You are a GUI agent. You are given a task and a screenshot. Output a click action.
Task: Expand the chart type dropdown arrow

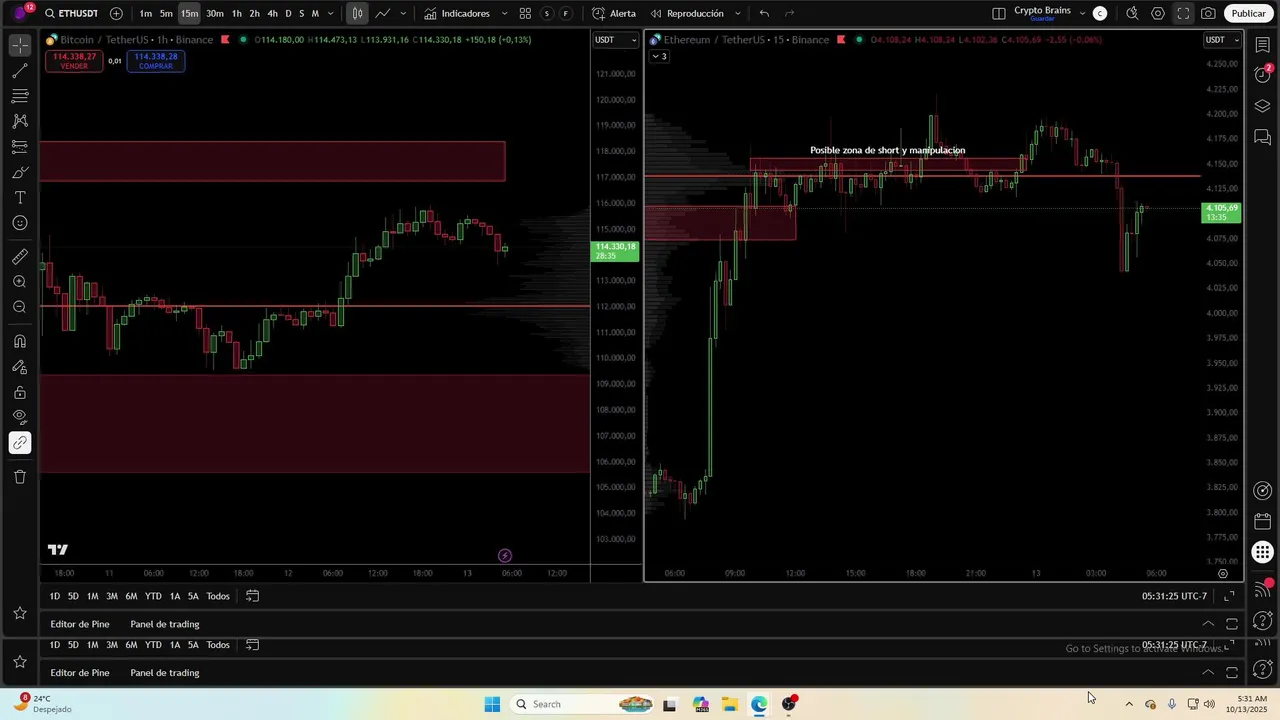click(403, 14)
